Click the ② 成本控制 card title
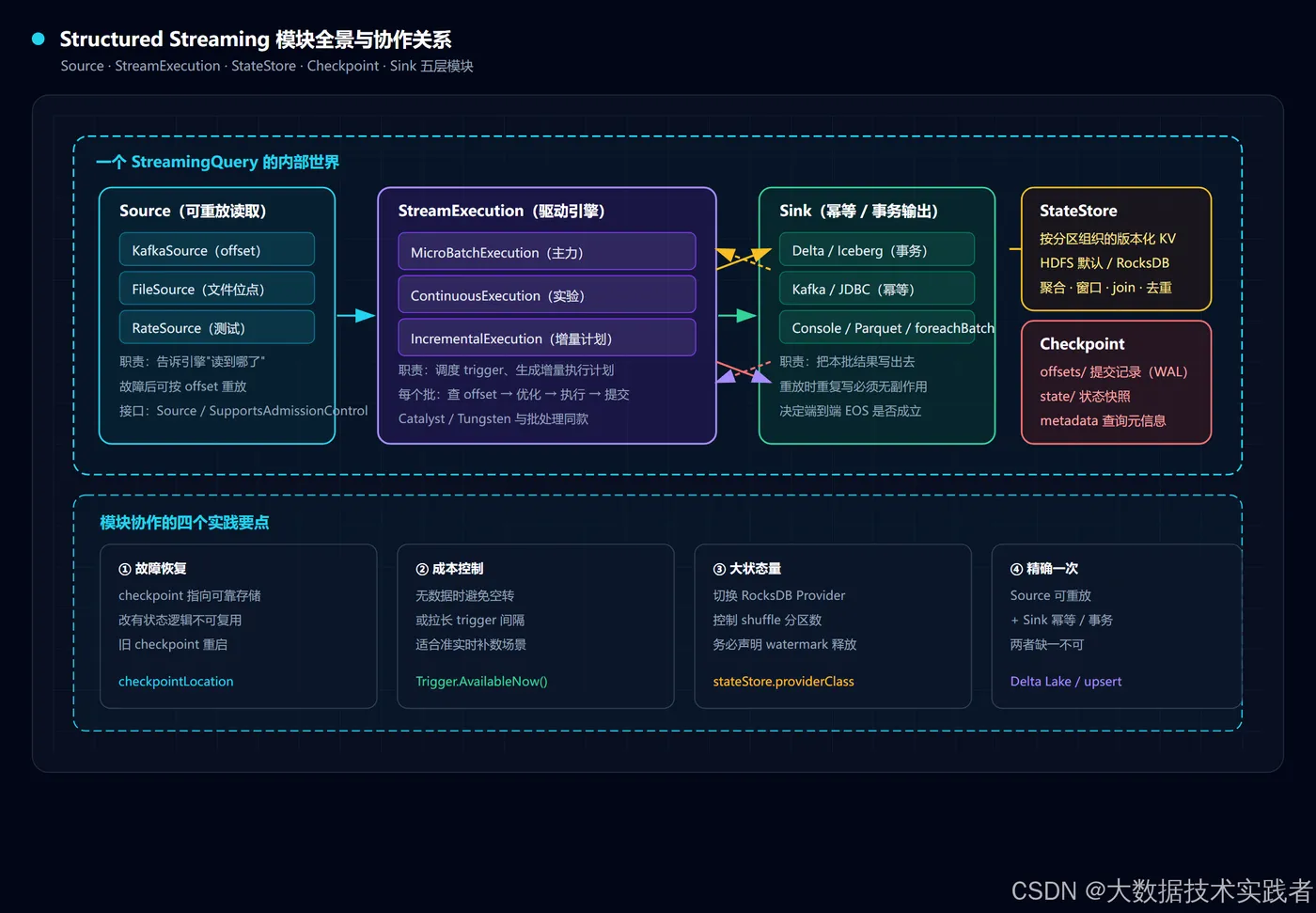The height and width of the screenshot is (913, 1316). (x=449, y=568)
